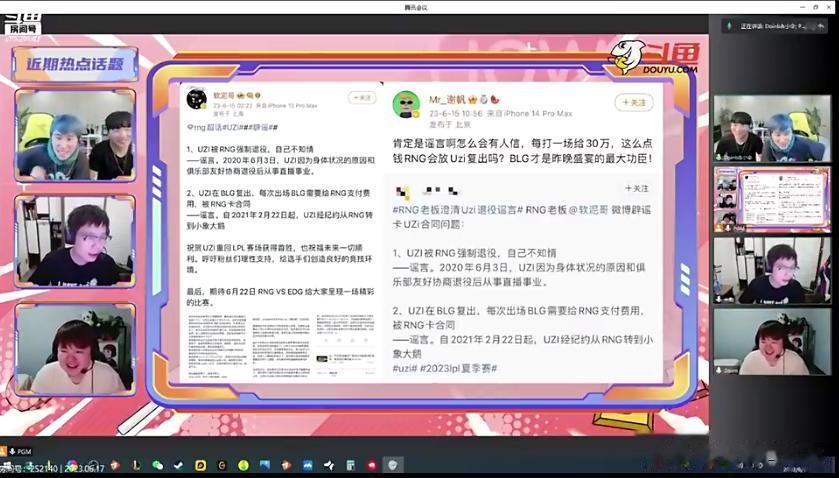The height and width of the screenshot is (478, 839).
Task: Follow 软泥哥 with the +关注 button
Action: click(x=362, y=98)
